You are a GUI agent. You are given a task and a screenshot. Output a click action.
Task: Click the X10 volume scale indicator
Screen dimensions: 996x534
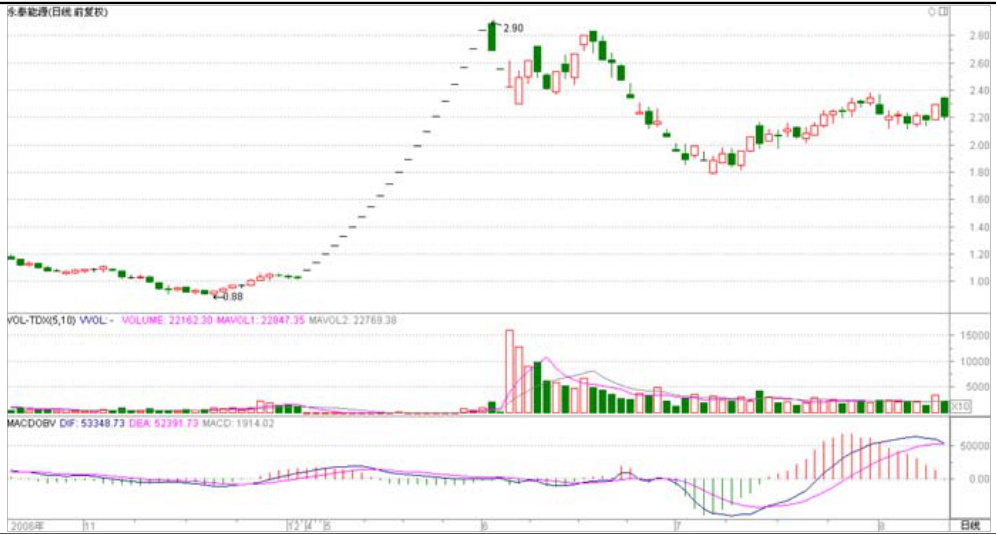tap(960, 406)
